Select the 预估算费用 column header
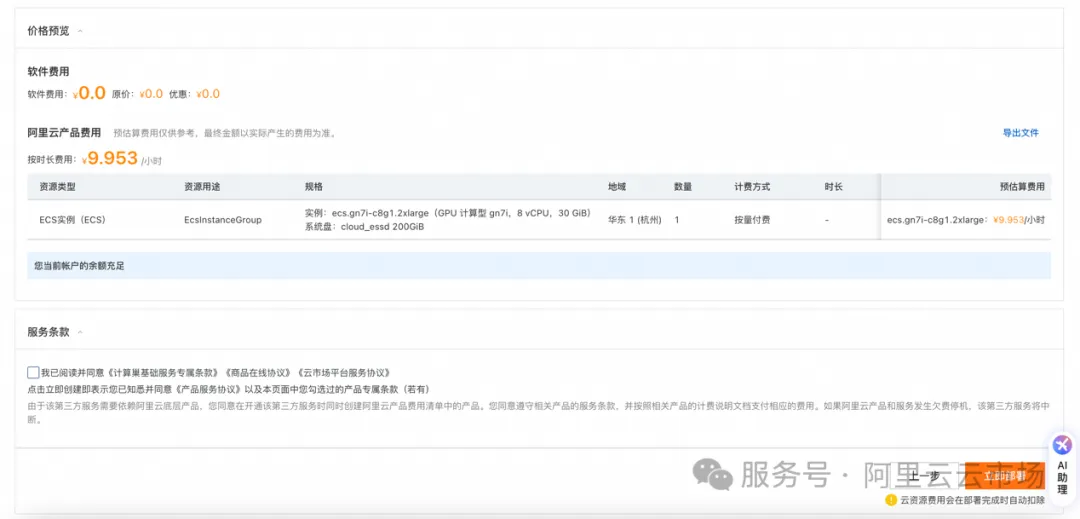Viewport: 1080px width, 519px height. [x=1022, y=187]
